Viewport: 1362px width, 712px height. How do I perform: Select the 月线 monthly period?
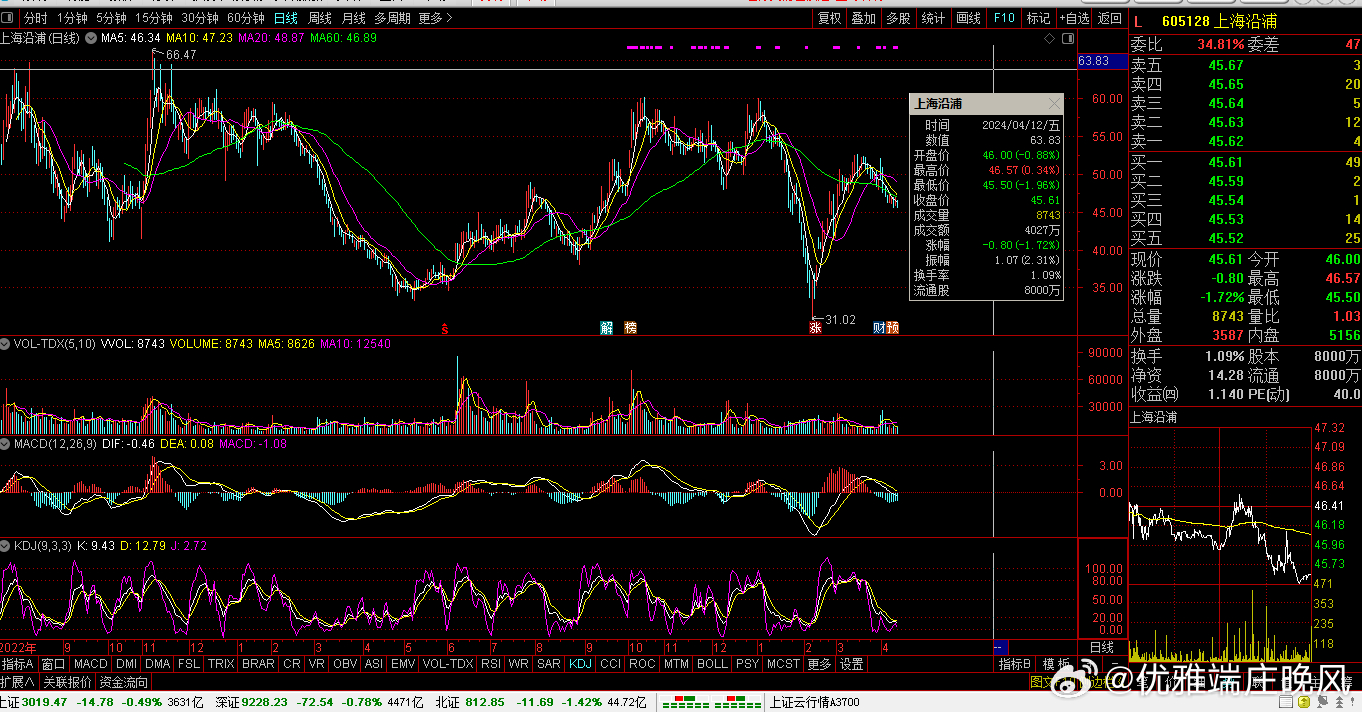point(353,18)
